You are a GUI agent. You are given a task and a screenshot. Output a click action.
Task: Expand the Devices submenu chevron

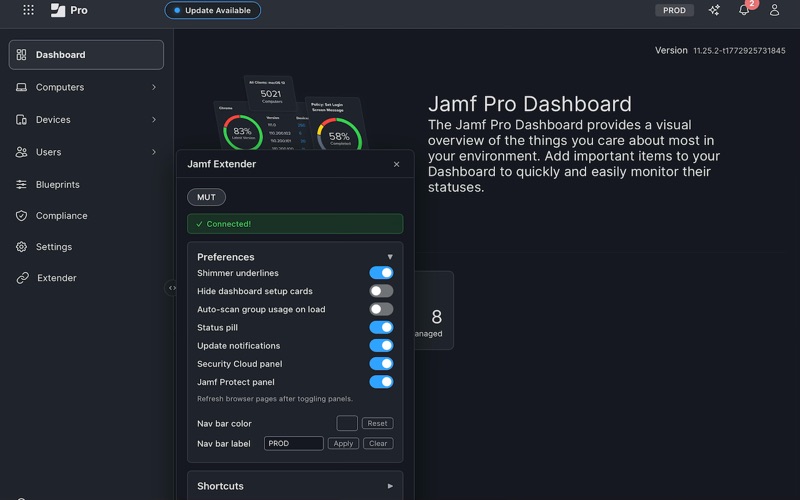pyautogui.click(x=154, y=119)
